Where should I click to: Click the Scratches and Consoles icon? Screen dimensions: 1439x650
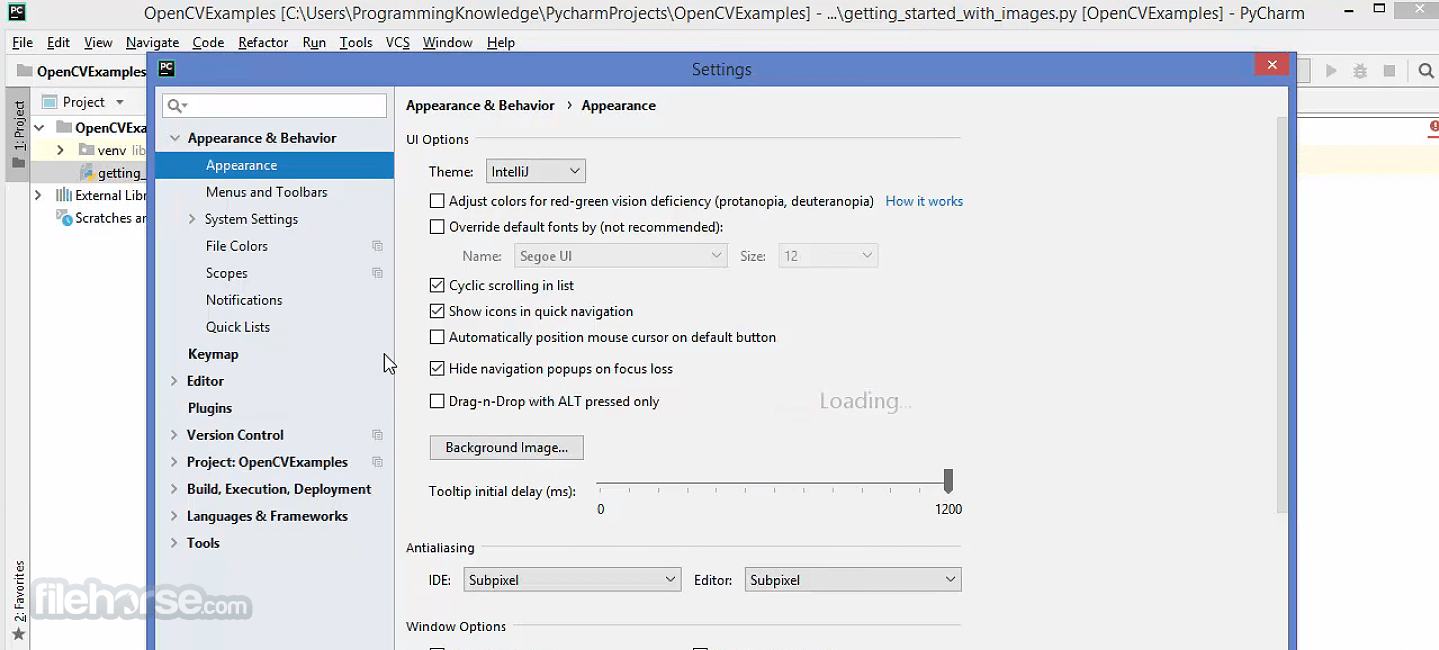[x=64, y=218]
